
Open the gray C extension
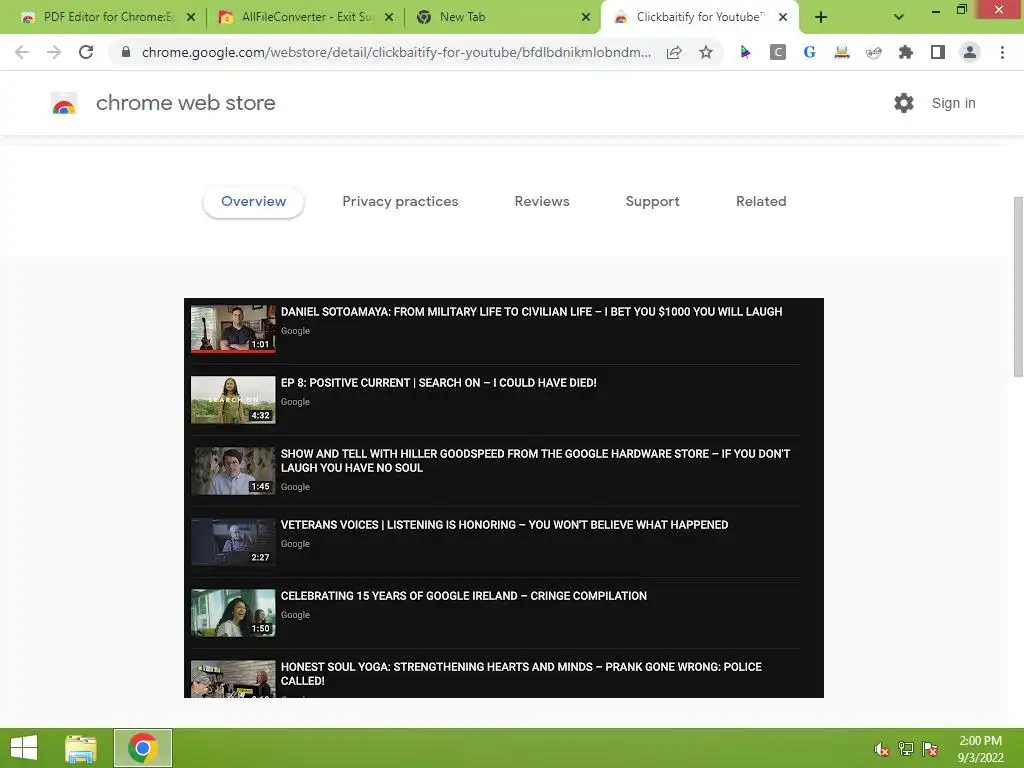click(x=777, y=52)
